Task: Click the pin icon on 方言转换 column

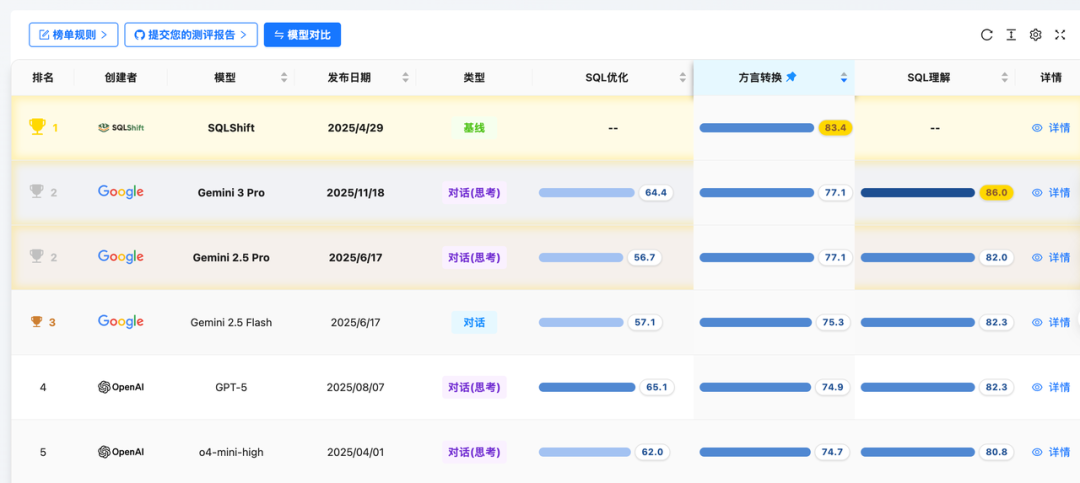Action: 791,78
